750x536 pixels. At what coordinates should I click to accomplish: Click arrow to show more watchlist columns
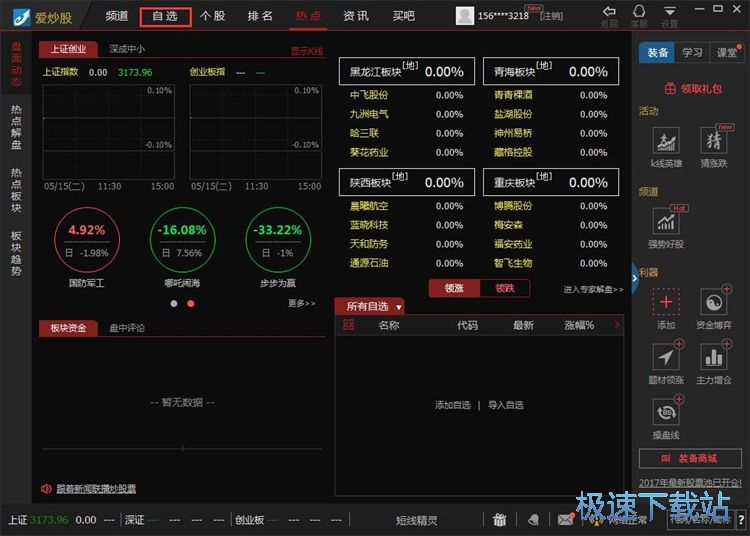[x=617, y=325]
